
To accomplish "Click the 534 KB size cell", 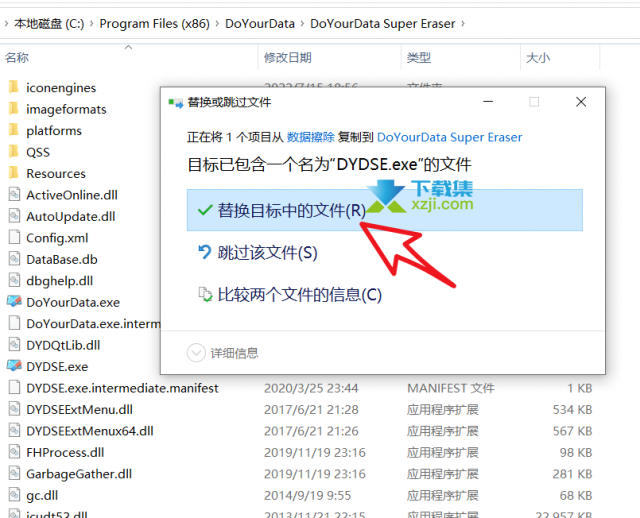I will click(x=572, y=409).
